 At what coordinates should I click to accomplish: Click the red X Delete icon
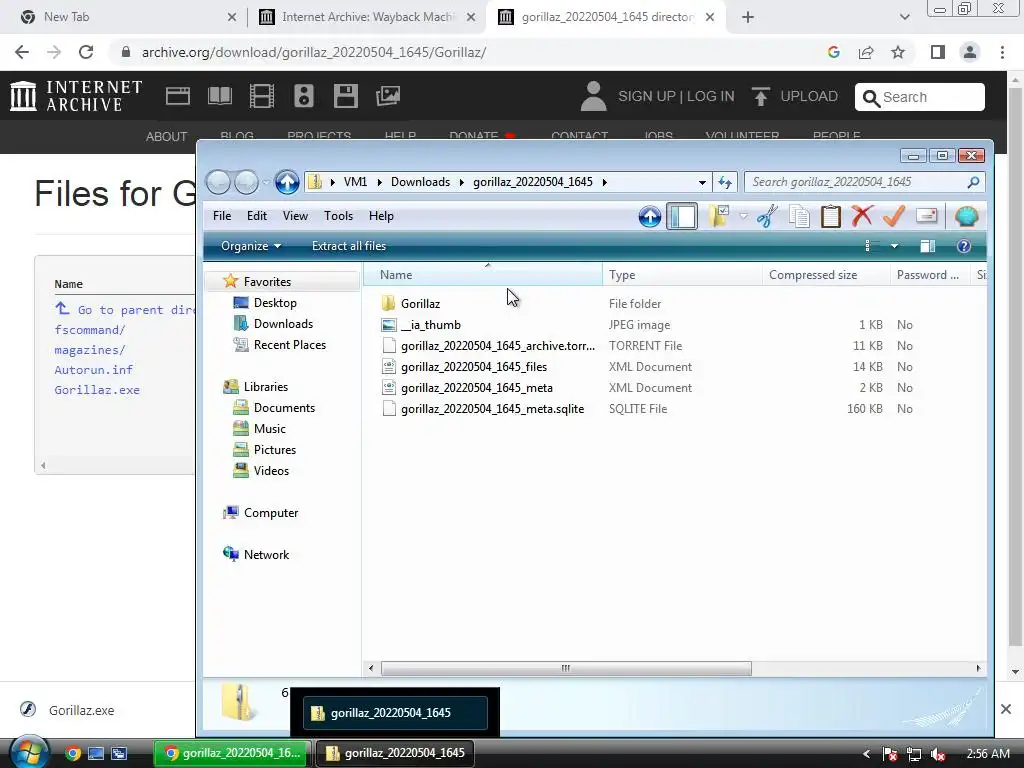tap(862, 216)
